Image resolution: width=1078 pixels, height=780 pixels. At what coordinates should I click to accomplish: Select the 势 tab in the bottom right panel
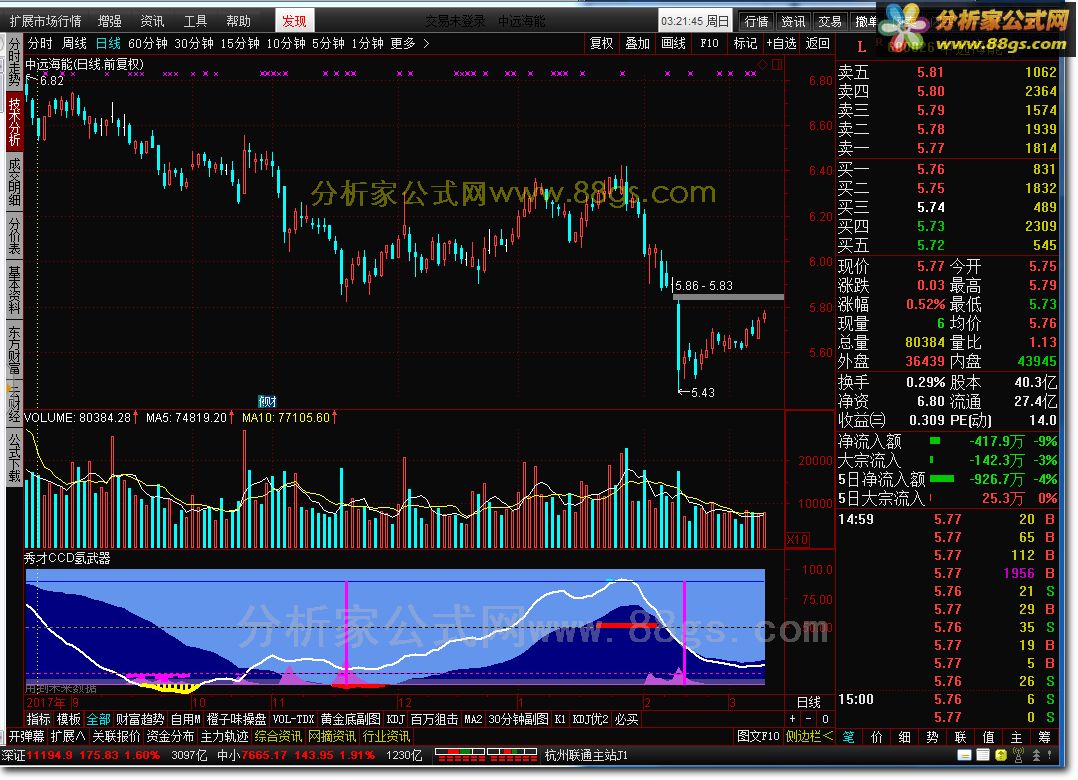pyautogui.click(x=932, y=737)
